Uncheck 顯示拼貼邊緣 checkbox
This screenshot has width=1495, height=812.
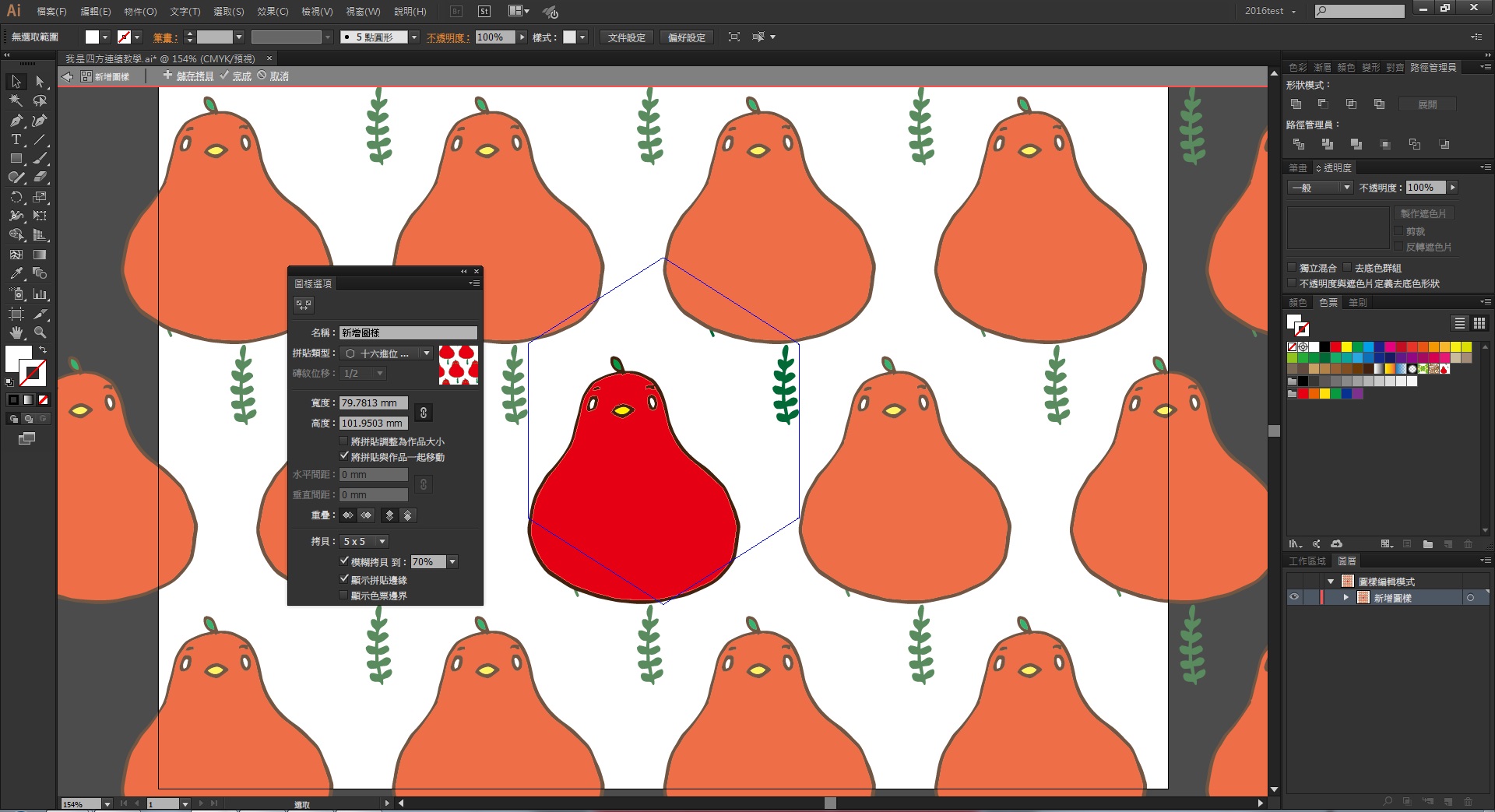click(x=344, y=579)
